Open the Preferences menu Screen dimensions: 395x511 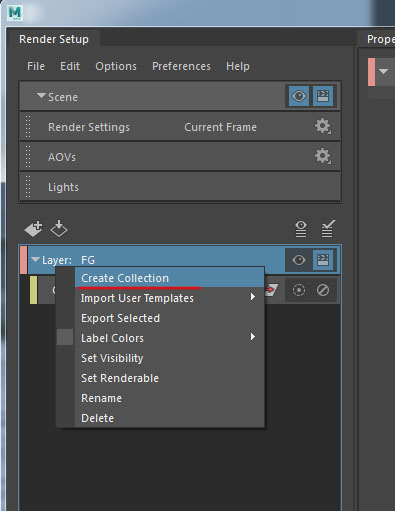pyautogui.click(x=181, y=66)
